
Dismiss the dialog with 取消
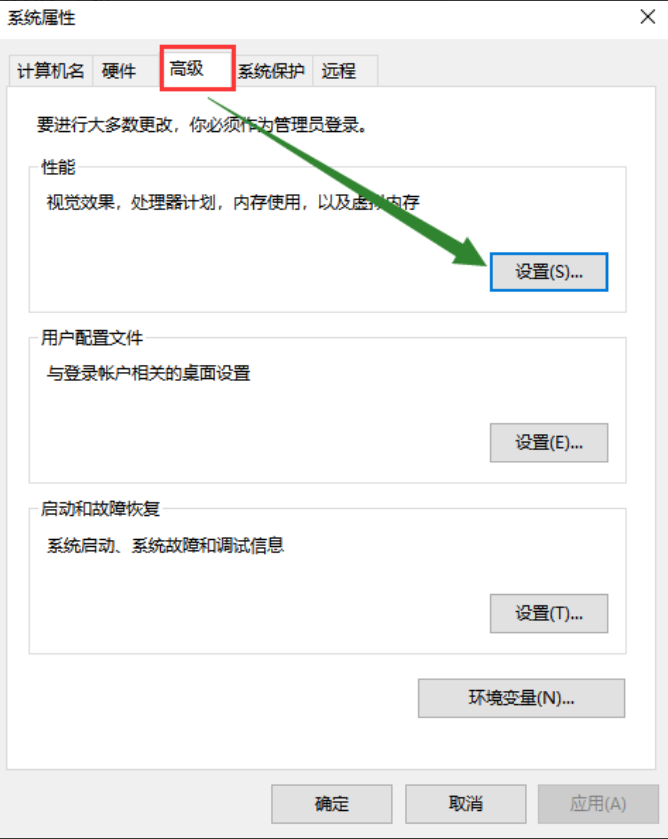[x=465, y=804]
